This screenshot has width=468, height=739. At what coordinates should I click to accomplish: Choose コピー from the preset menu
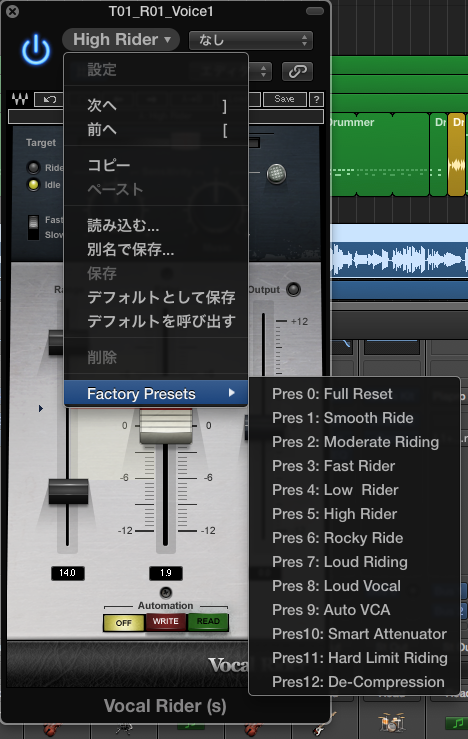pos(156,165)
